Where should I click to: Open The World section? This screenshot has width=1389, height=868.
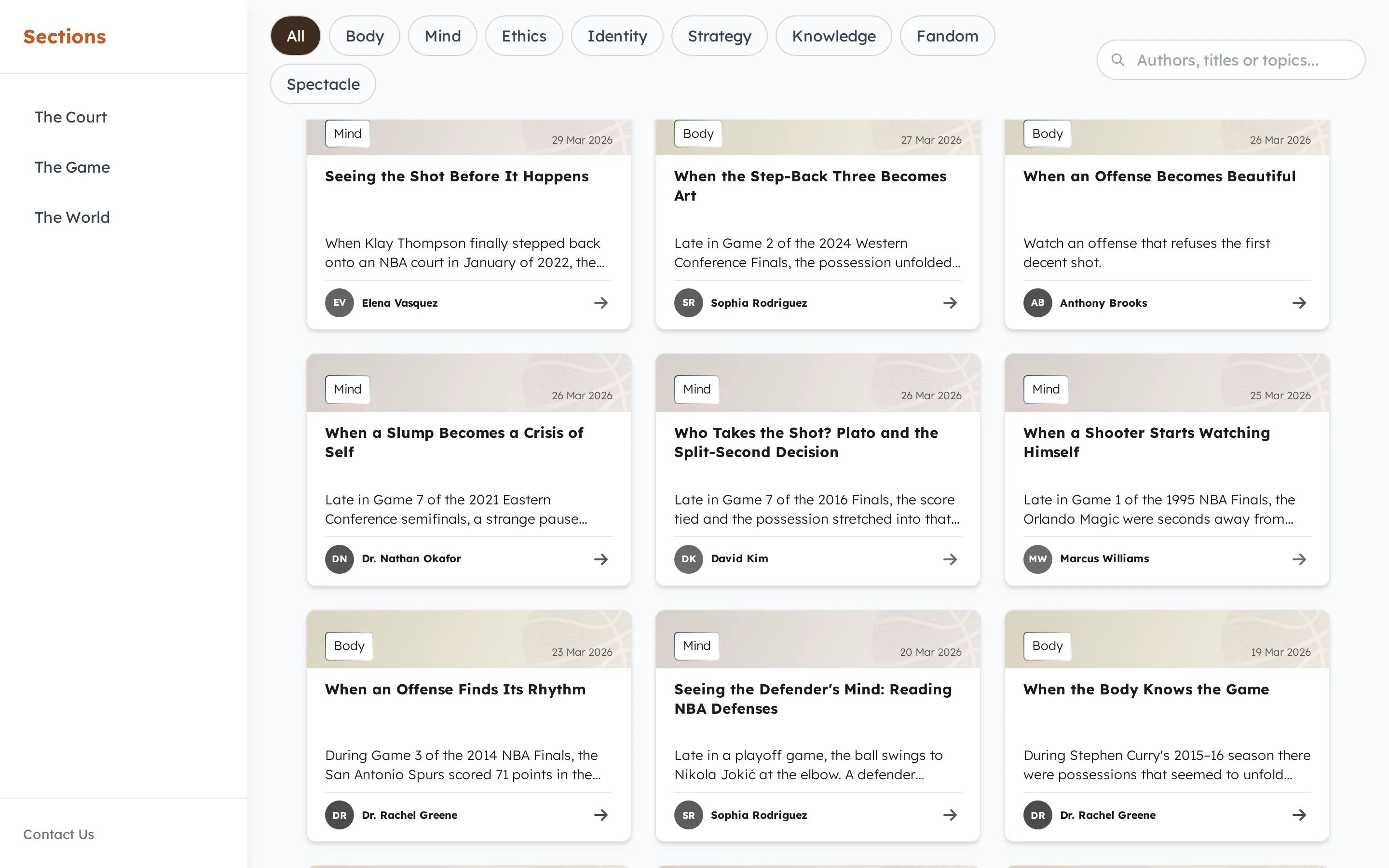[72, 217]
